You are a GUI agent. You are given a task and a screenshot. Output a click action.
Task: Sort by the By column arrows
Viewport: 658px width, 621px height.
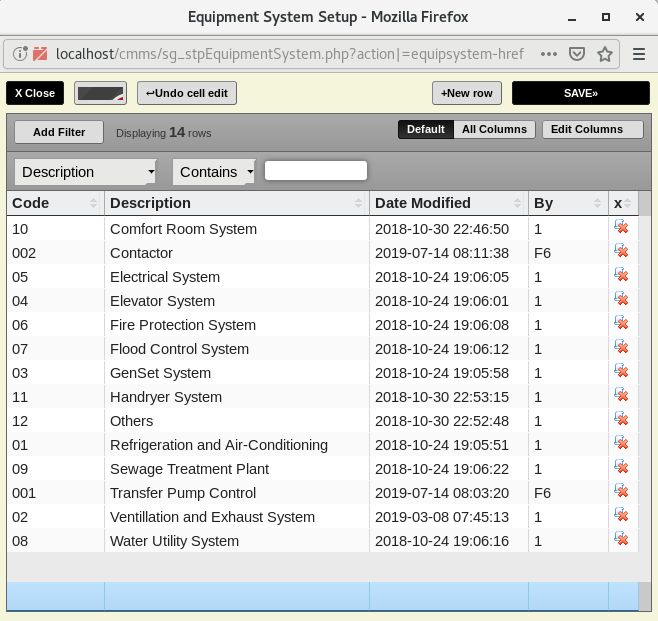pyautogui.click(x=597, y=203)
